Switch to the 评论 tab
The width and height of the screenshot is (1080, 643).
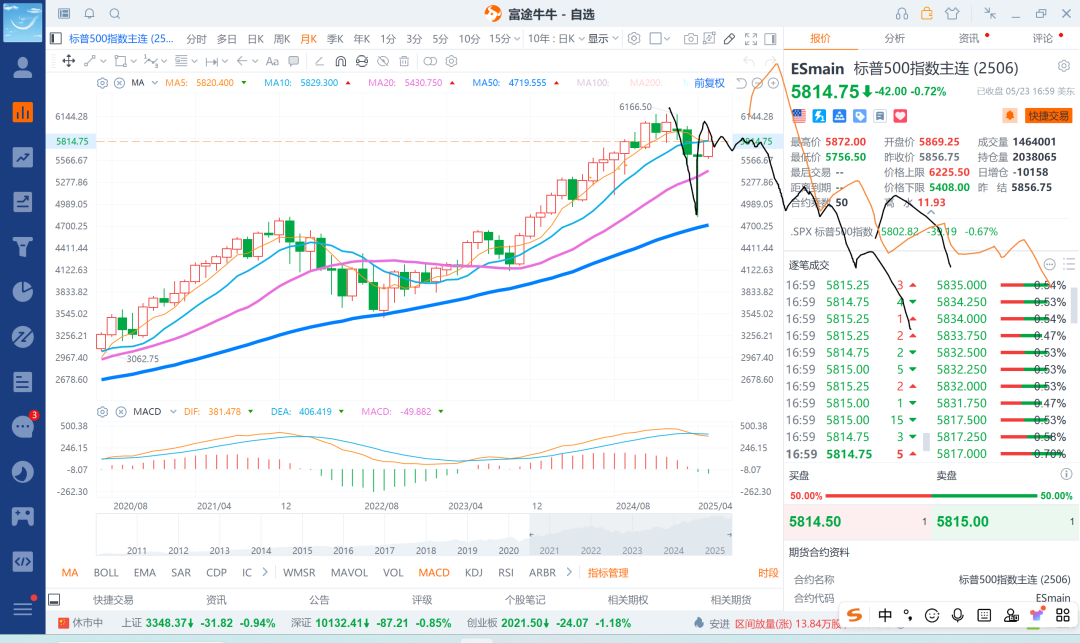click(1043, 39)
